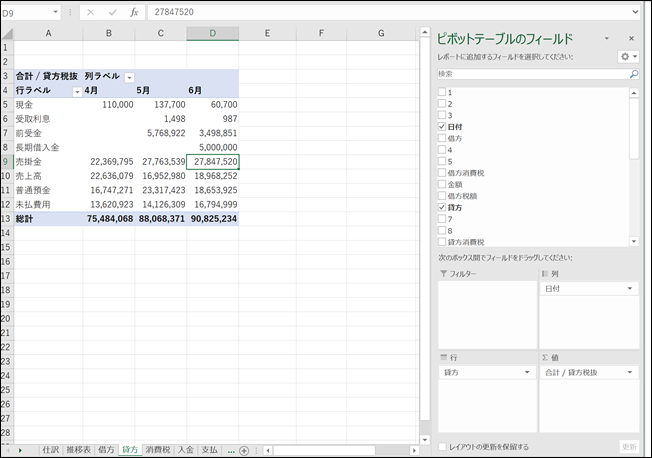Switch to the 推移表 sheet tab
652x458 pixels.
pos(79,450)
